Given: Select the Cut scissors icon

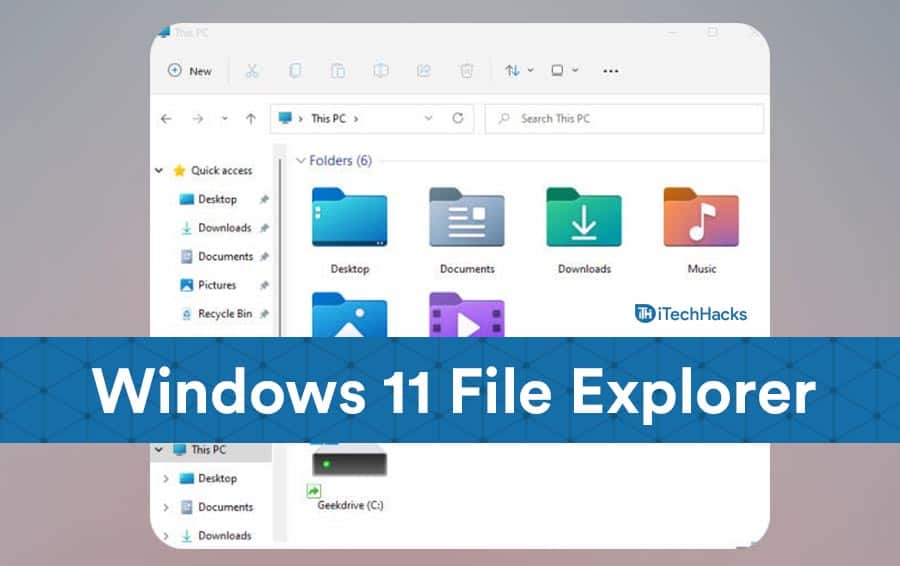Looking at the screenshot, I should tap(252, 71).
